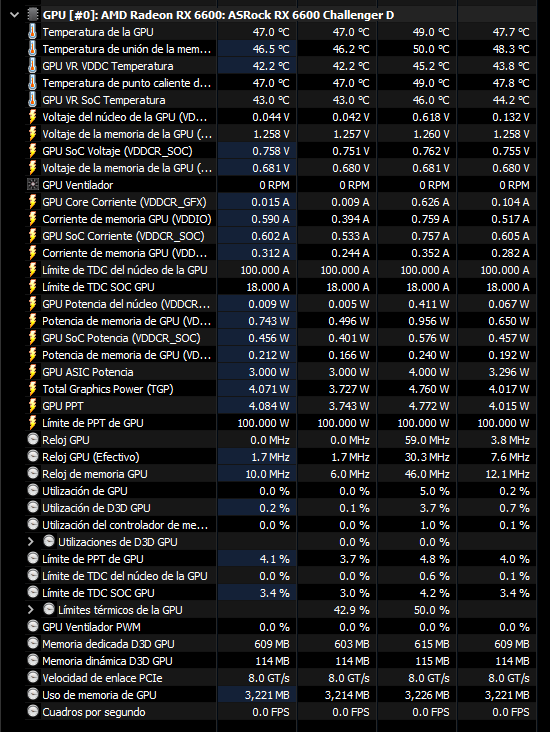Click thermometer icon for Temperatura de punto caliente
Viewport: 550px width, 732px height.
click(x=32, y=83)
